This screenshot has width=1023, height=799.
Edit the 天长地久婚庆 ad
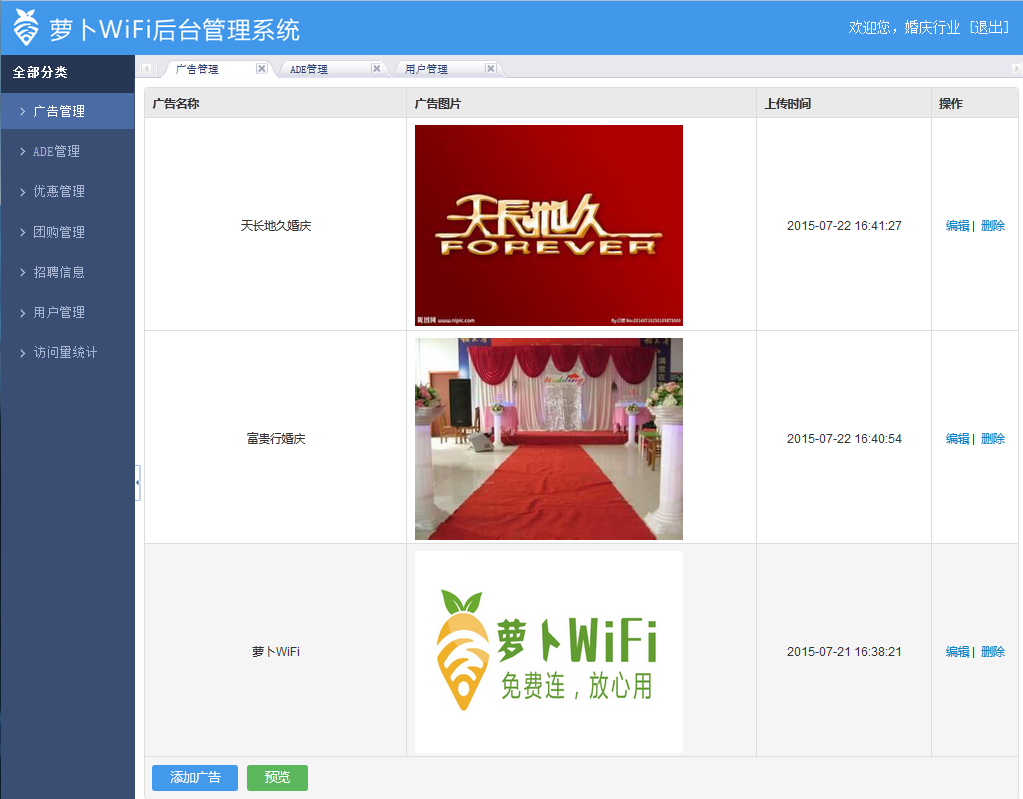(x=957, y=226)
